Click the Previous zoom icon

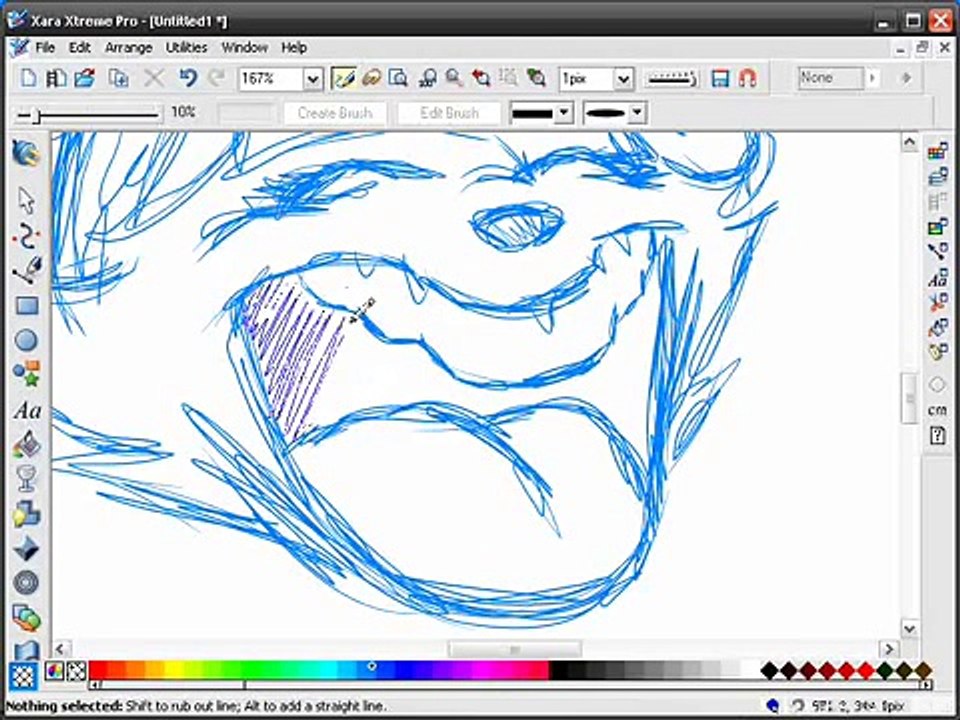point(481,78)
